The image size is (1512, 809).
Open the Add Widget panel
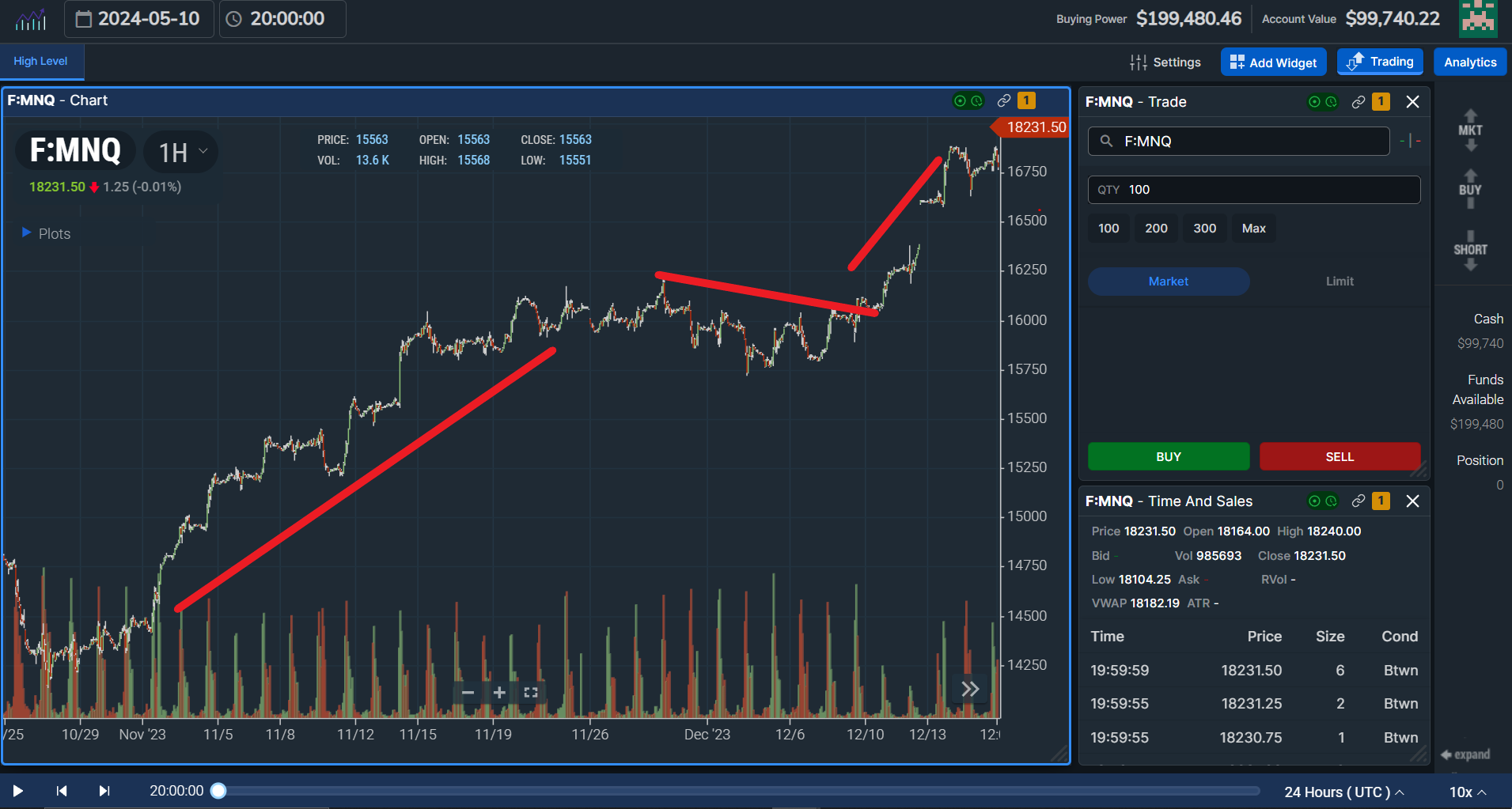coord(1273,62)
